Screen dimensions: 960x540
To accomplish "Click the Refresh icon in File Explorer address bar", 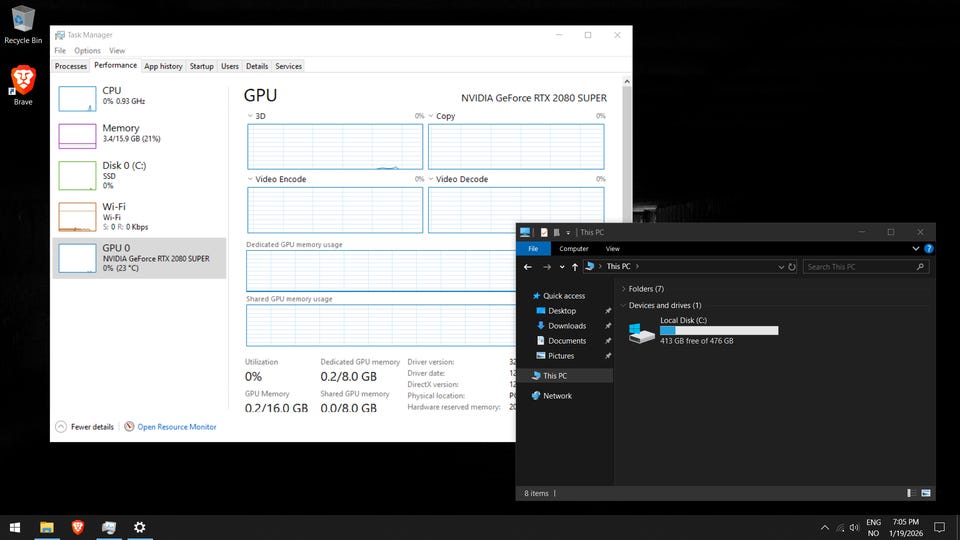I will coord(792,267).
